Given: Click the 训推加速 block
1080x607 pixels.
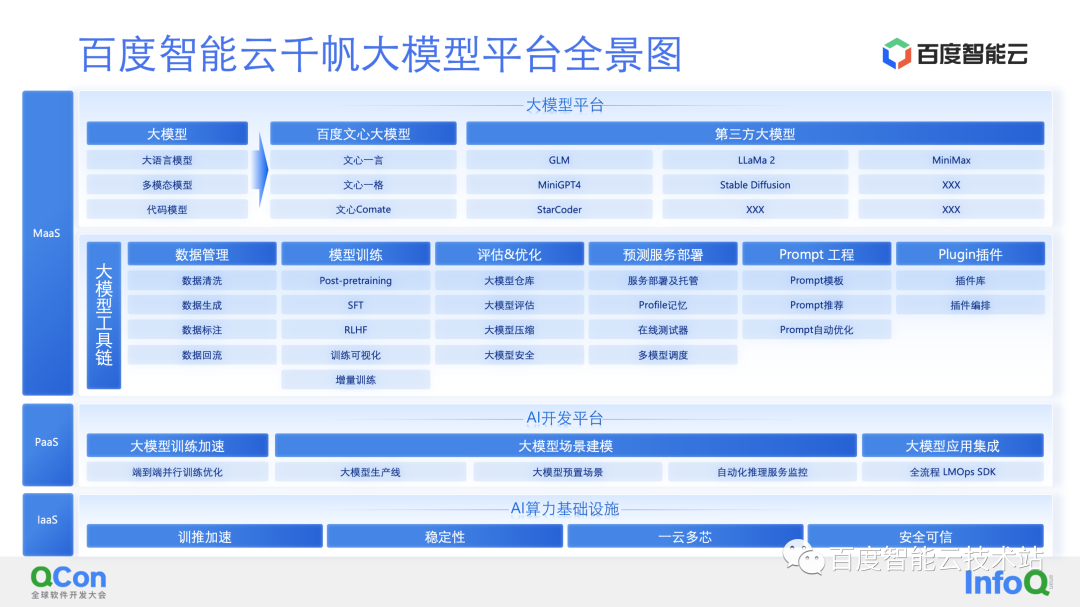Looking at the screenshot, I should [x=205, y=536].
